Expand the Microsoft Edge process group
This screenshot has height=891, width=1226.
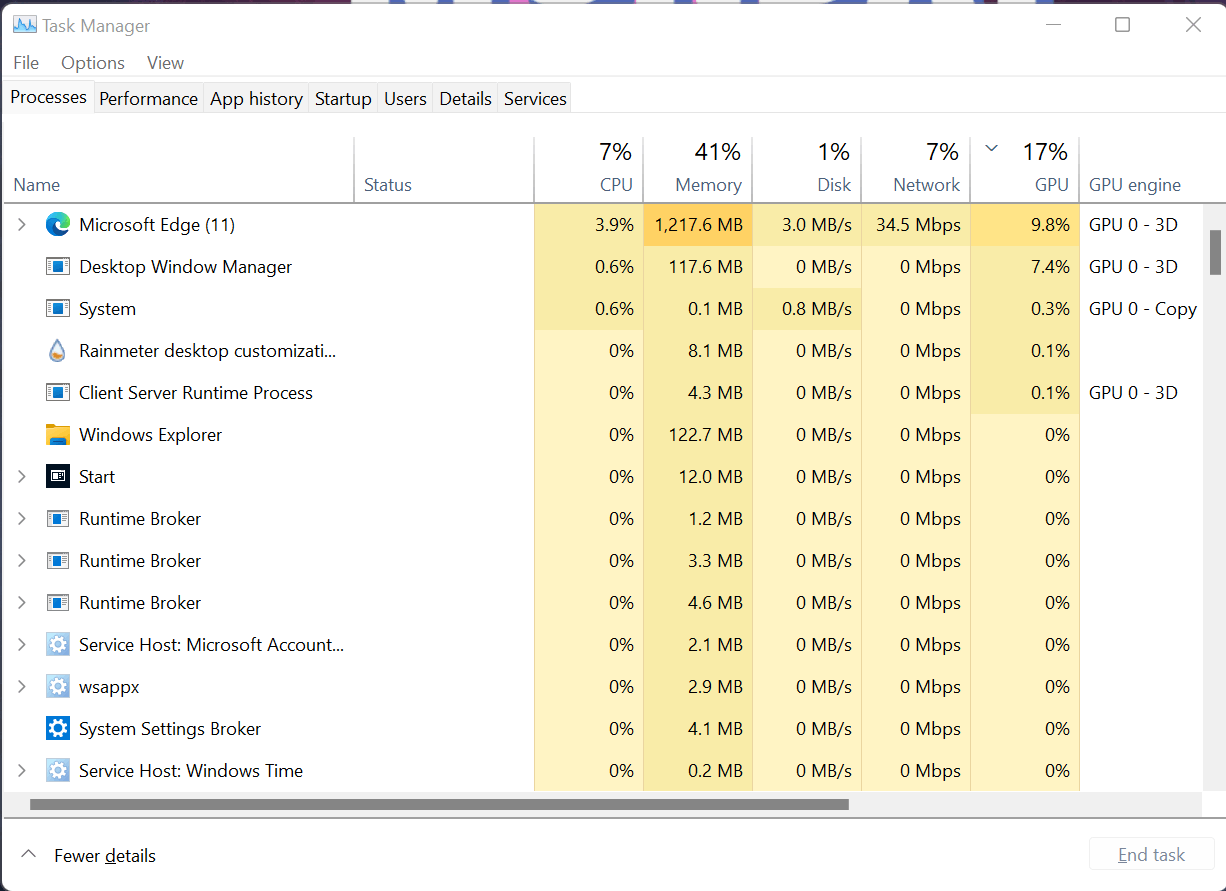point(22,225)
